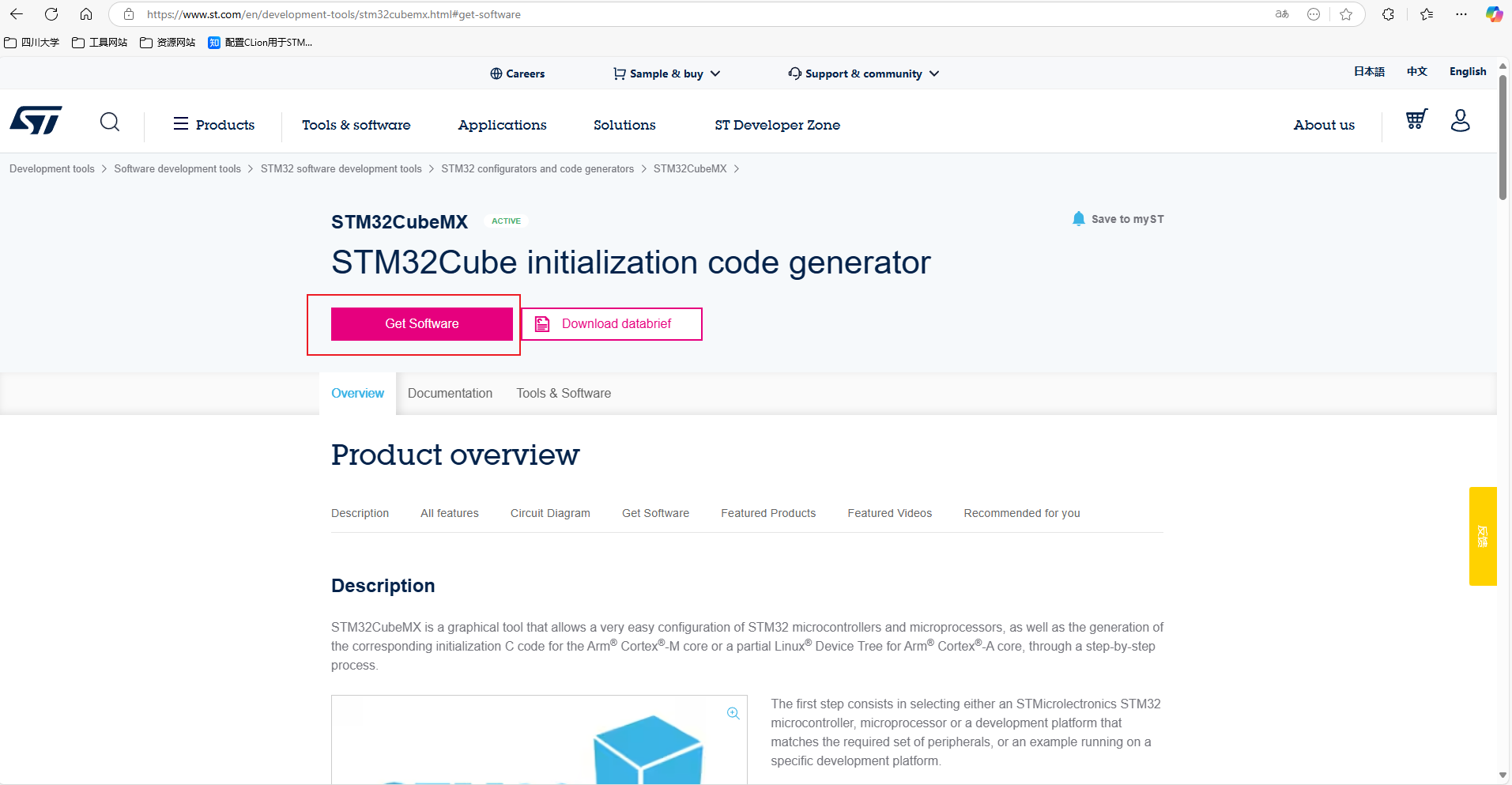
Task: Open the Products hamburger menu
Action: (x=214, y=125)
